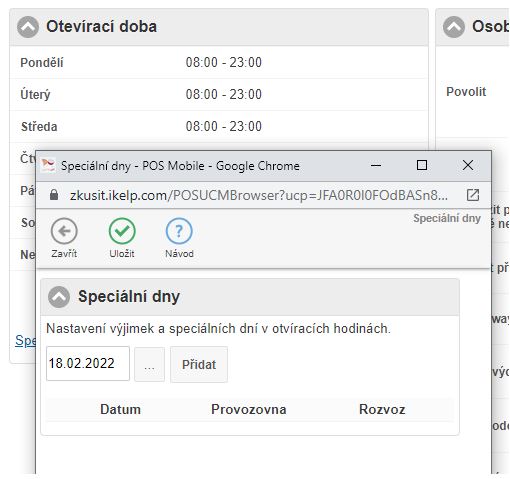Viewport: 510px width, 479px height.
Task: Click the address bar URL text
Action: point(259,195)
